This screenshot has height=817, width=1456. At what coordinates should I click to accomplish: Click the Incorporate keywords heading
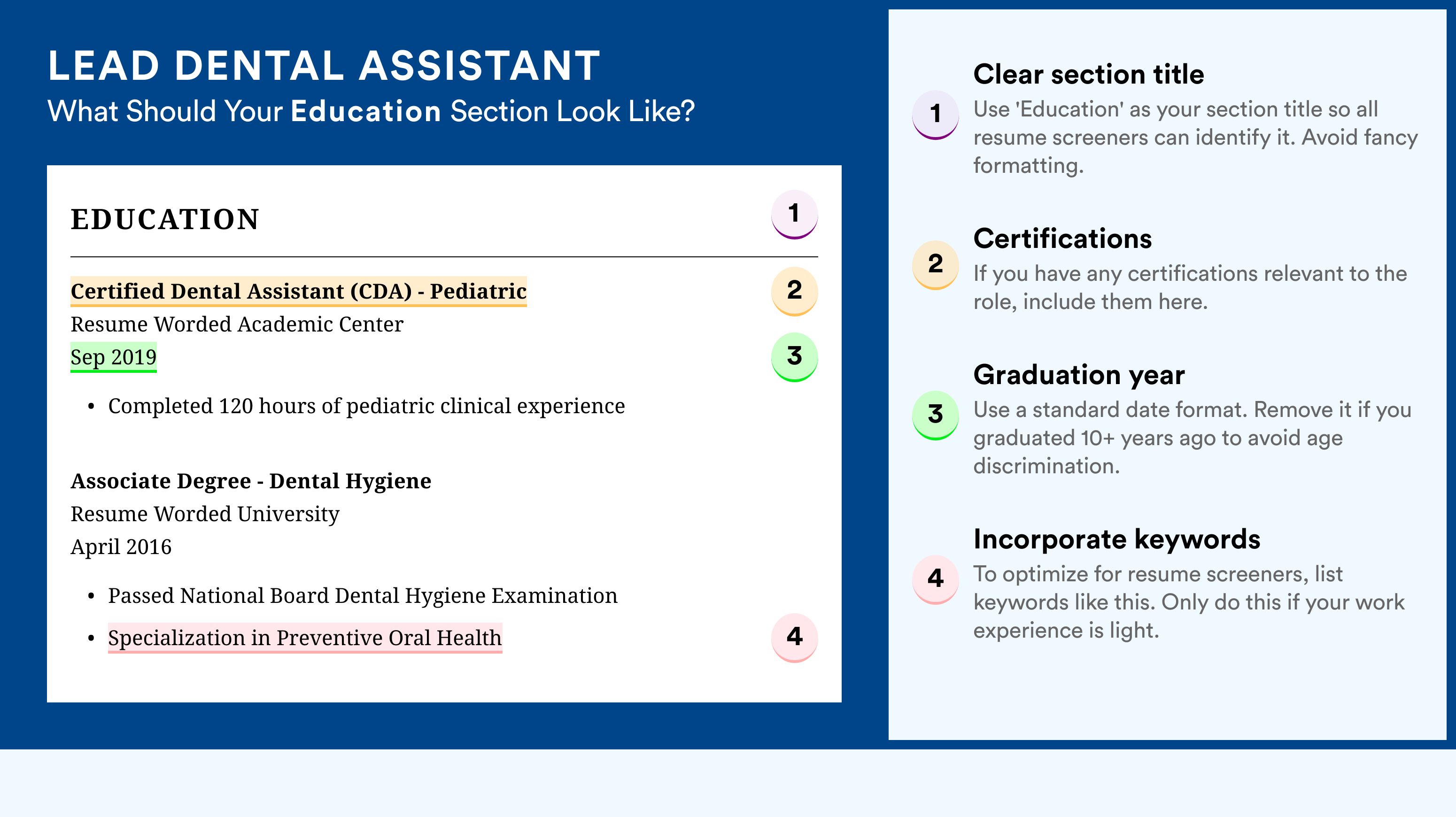pyautogui.click(x=1117, y=539)
